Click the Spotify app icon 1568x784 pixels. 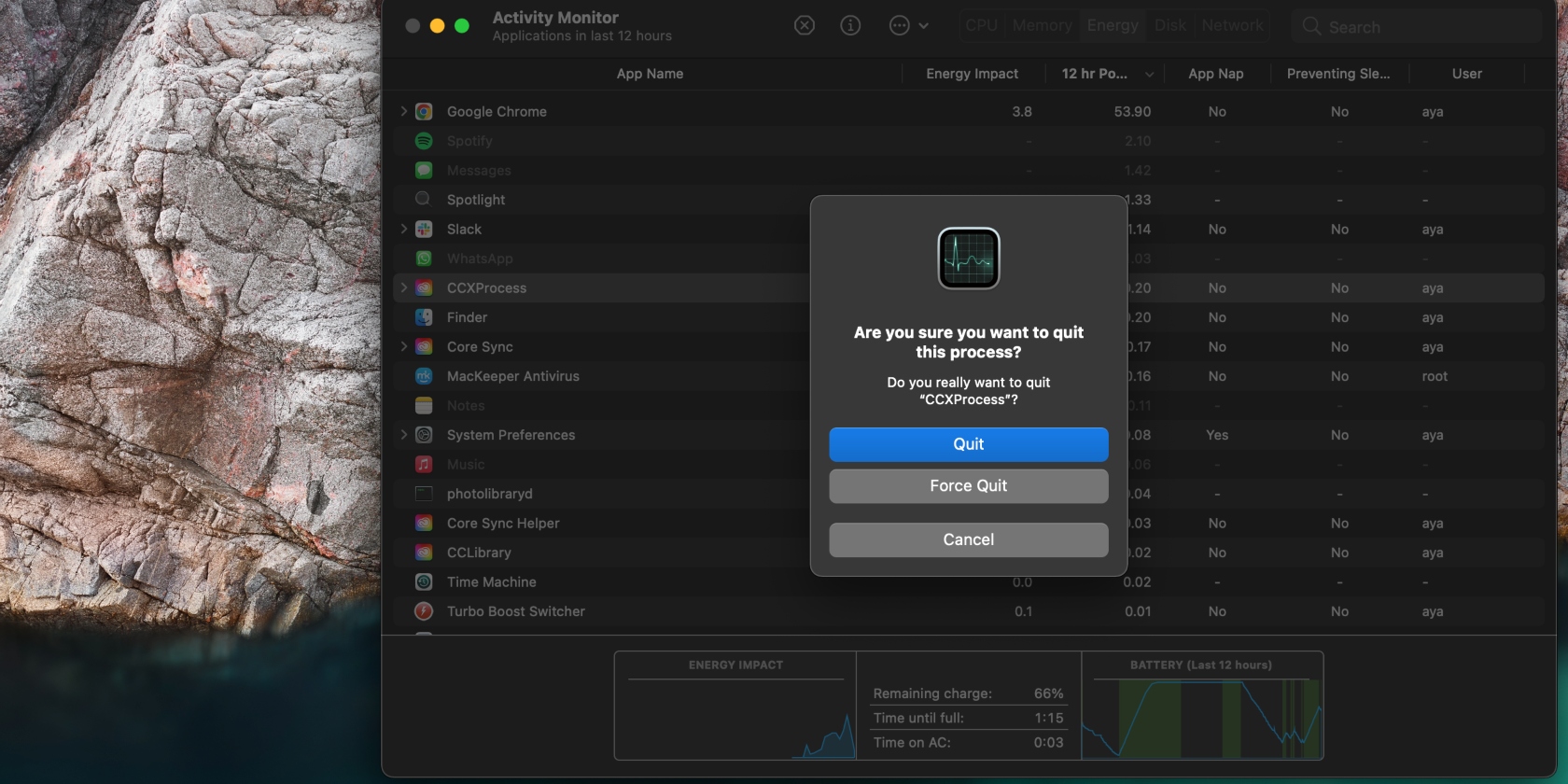424,141
